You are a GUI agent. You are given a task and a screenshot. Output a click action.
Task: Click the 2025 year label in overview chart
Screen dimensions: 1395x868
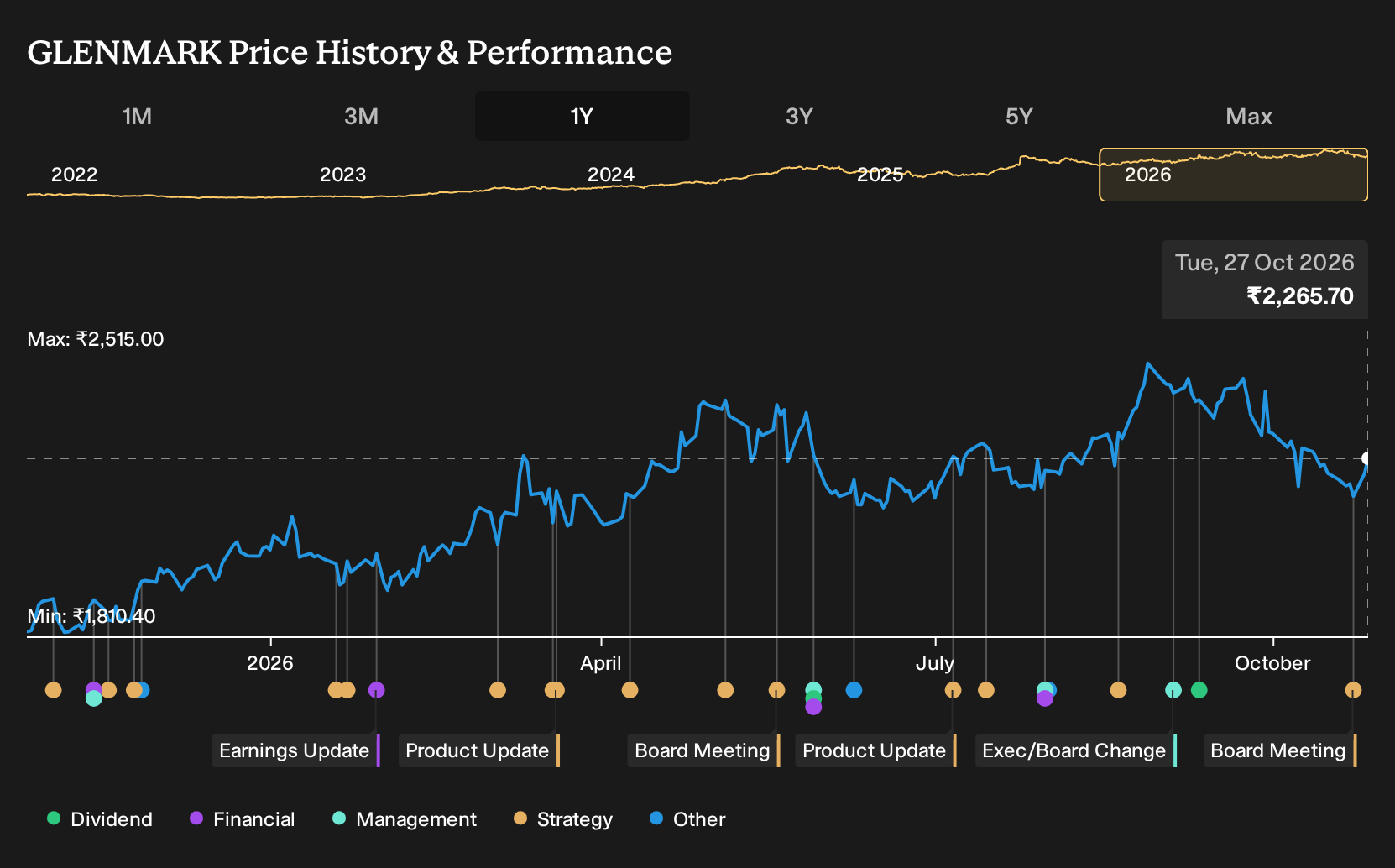pos(880,175)
